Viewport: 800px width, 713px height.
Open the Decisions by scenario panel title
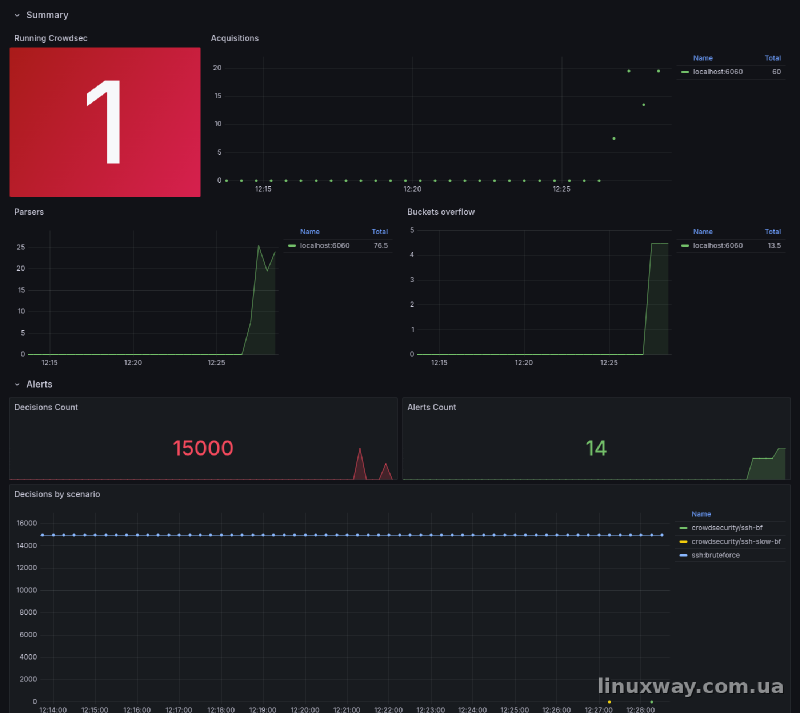point(57,494)
